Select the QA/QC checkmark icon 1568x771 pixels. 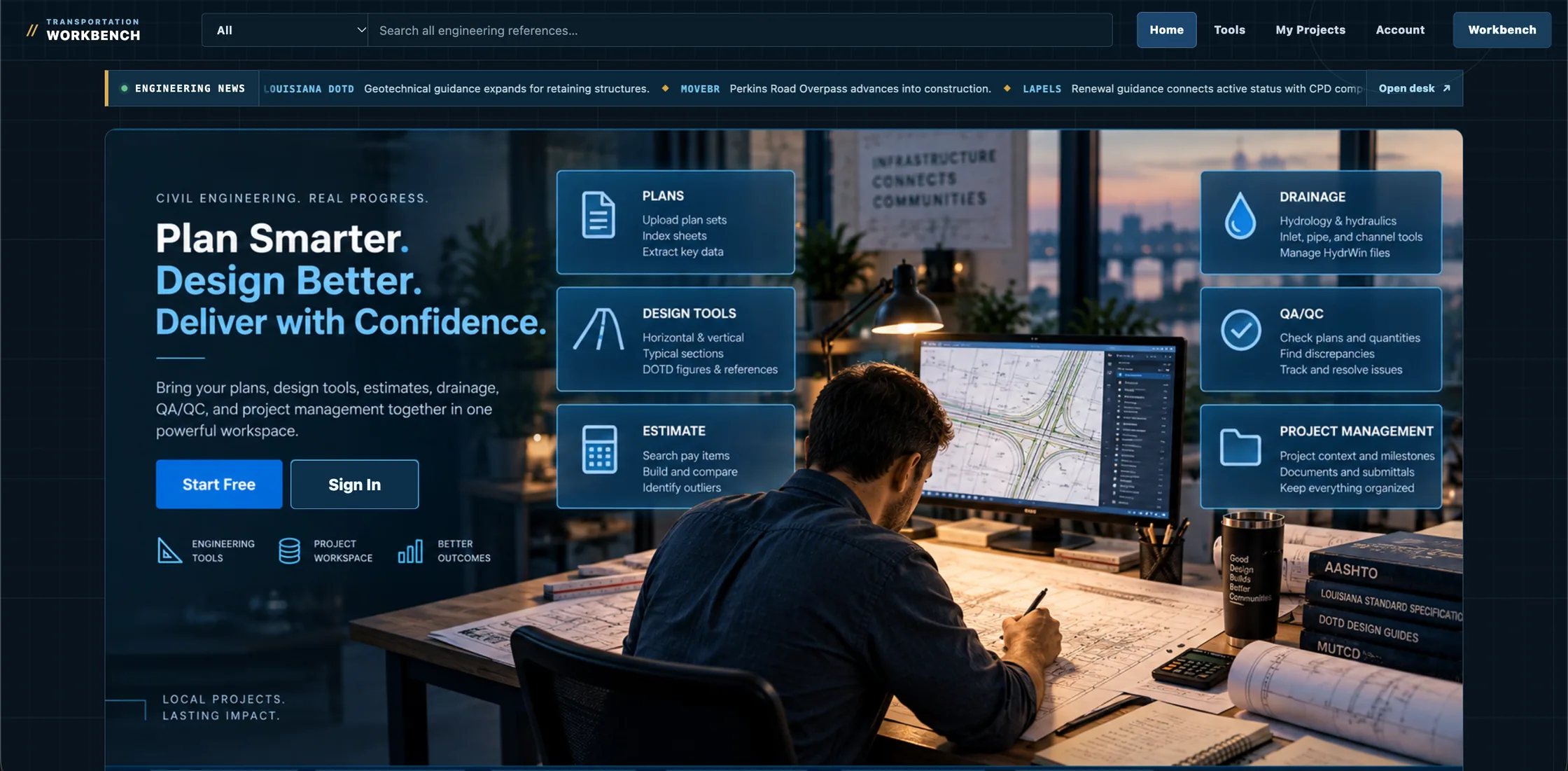pyautogui.click(x=1240, y=330)
